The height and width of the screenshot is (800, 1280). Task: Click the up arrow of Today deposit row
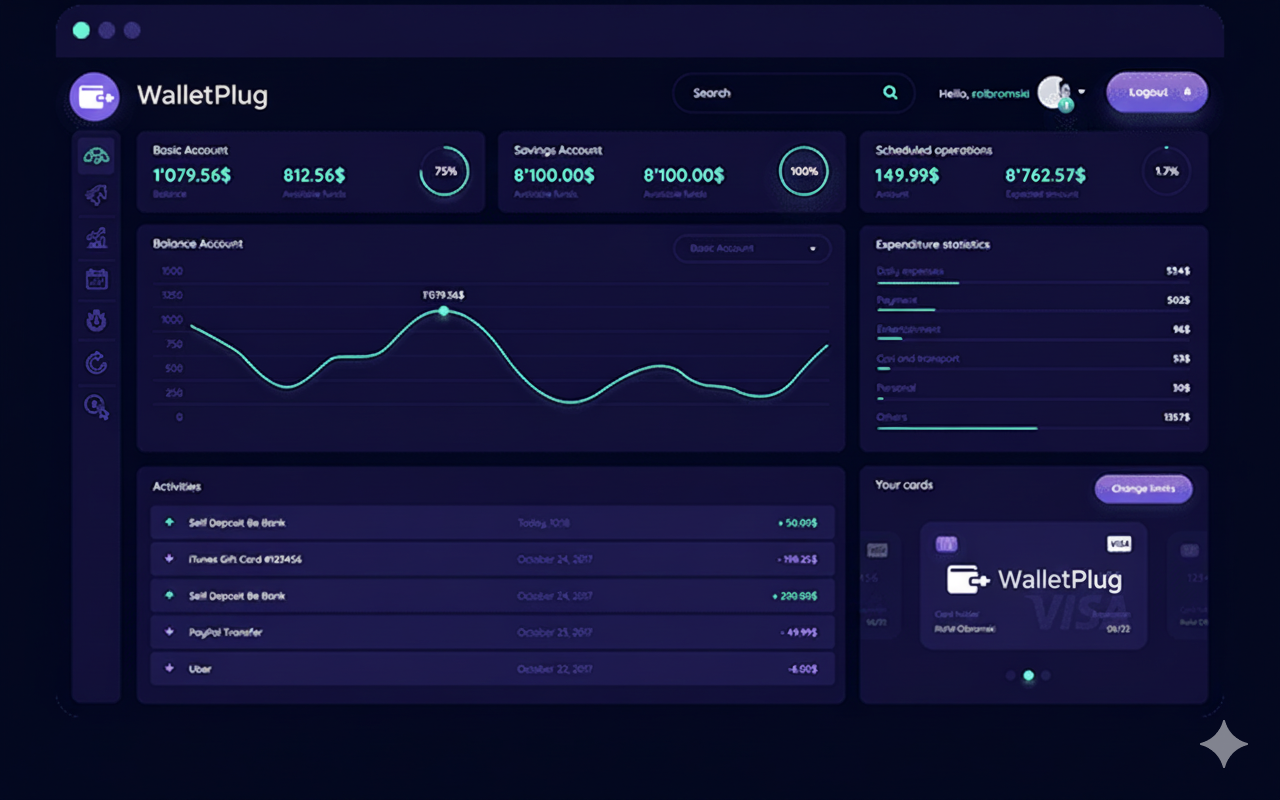[x=169, y=522]
